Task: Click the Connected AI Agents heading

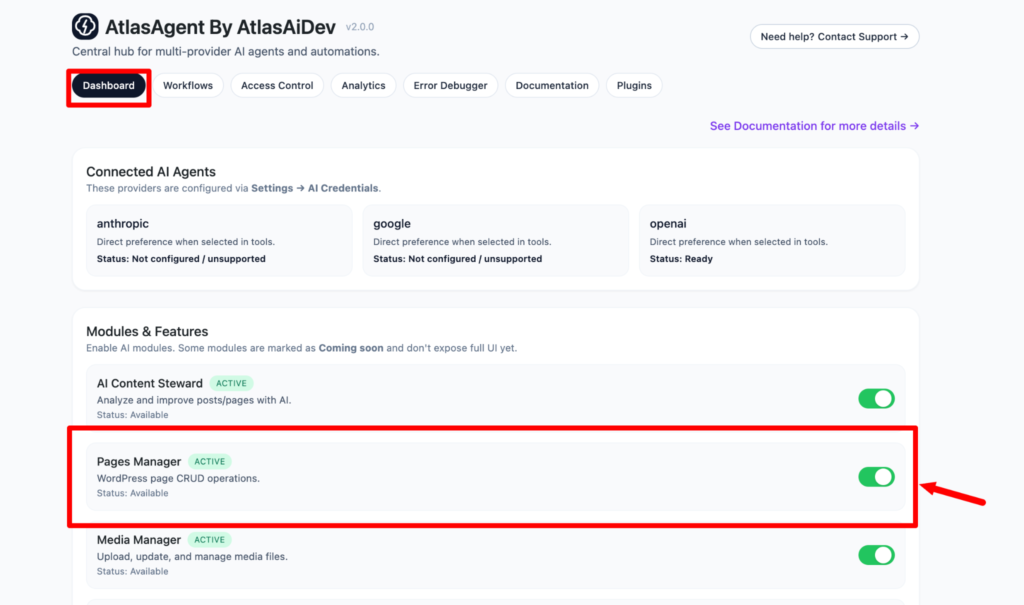Action: coord(151,172)
